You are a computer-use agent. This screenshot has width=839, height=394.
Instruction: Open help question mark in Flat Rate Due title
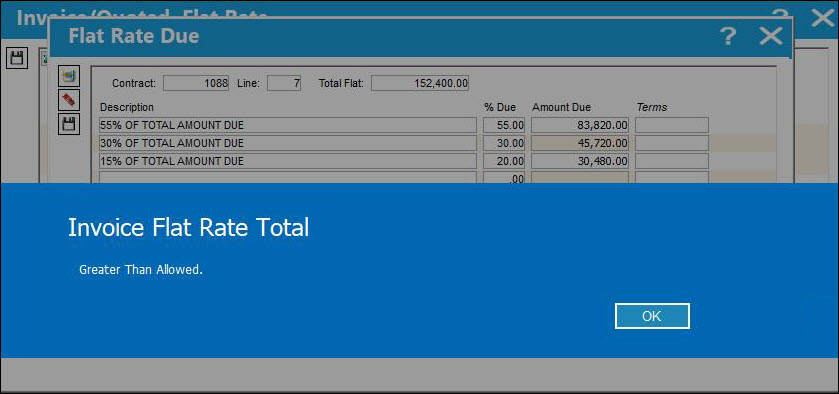click(x=728, y=36)
